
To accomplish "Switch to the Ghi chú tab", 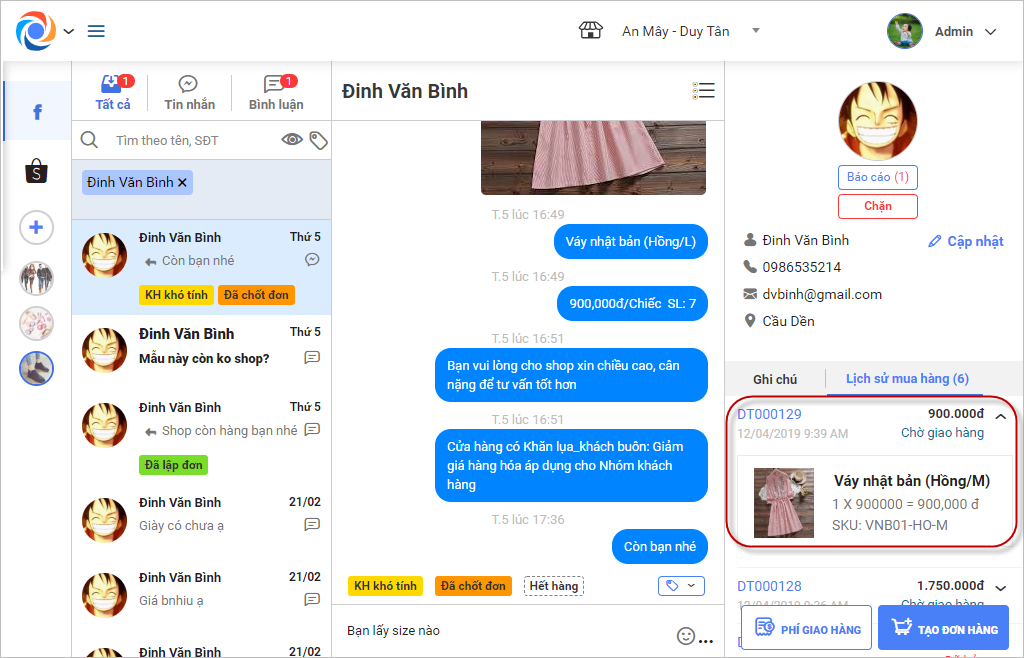I will (775, 379).
